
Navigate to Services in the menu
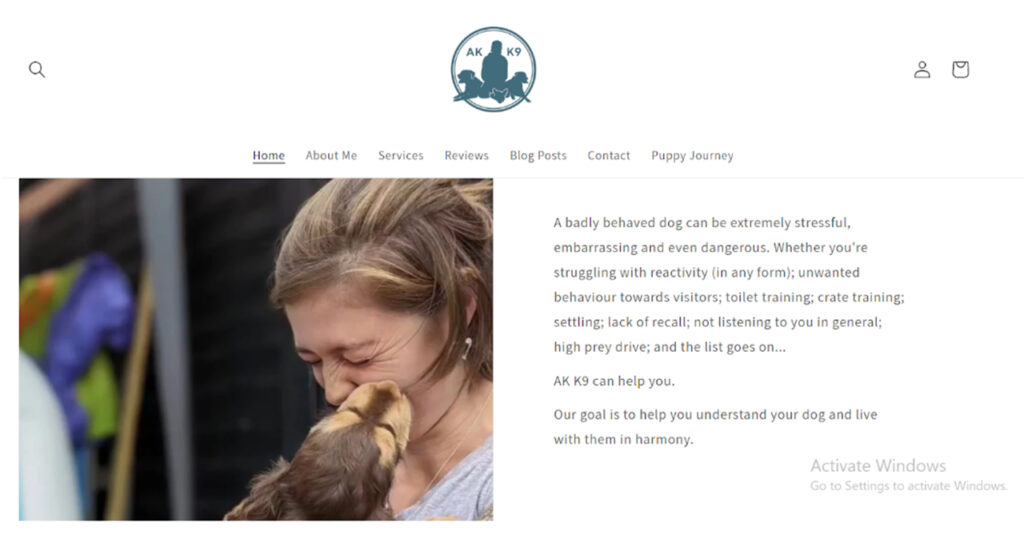click(x=400, y=156)
